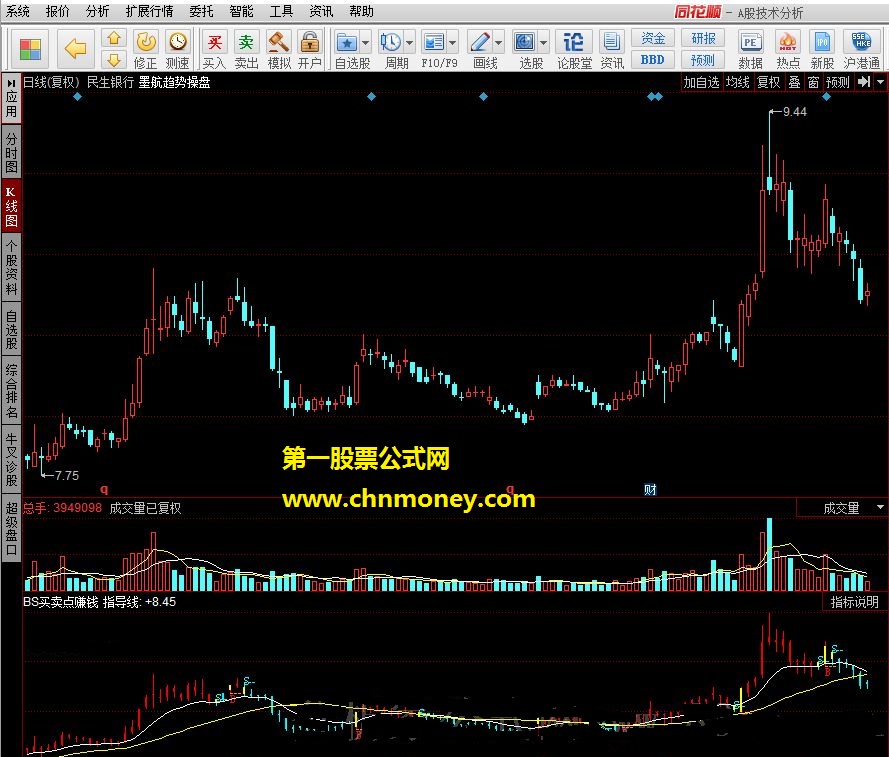This screenshot has height=757, width=889.
Task: Expand the F10/F9 dropdown arrow
Action: click(x=452, y=43)
